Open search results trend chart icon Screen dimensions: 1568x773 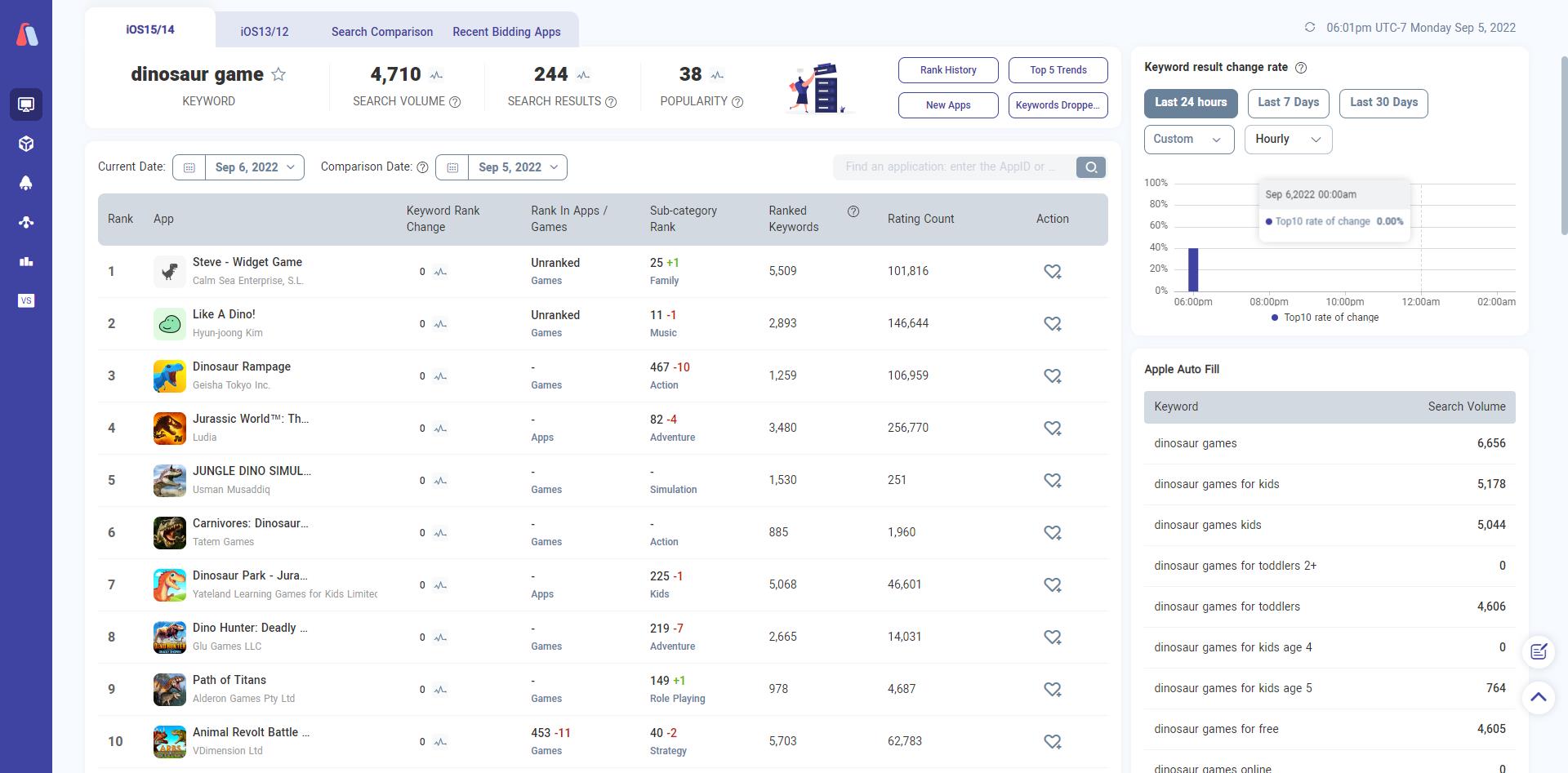(x=583, y=75)
